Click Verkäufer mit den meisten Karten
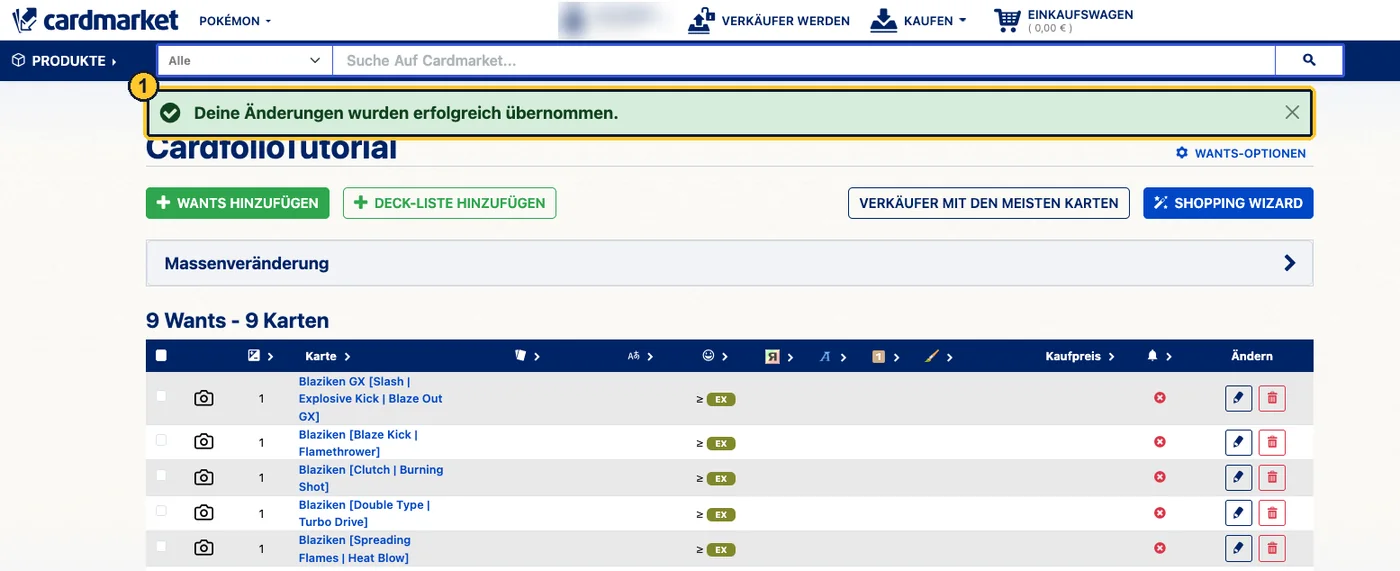Viewport: 1400px width, 571px height. click(x=988, y=203)
